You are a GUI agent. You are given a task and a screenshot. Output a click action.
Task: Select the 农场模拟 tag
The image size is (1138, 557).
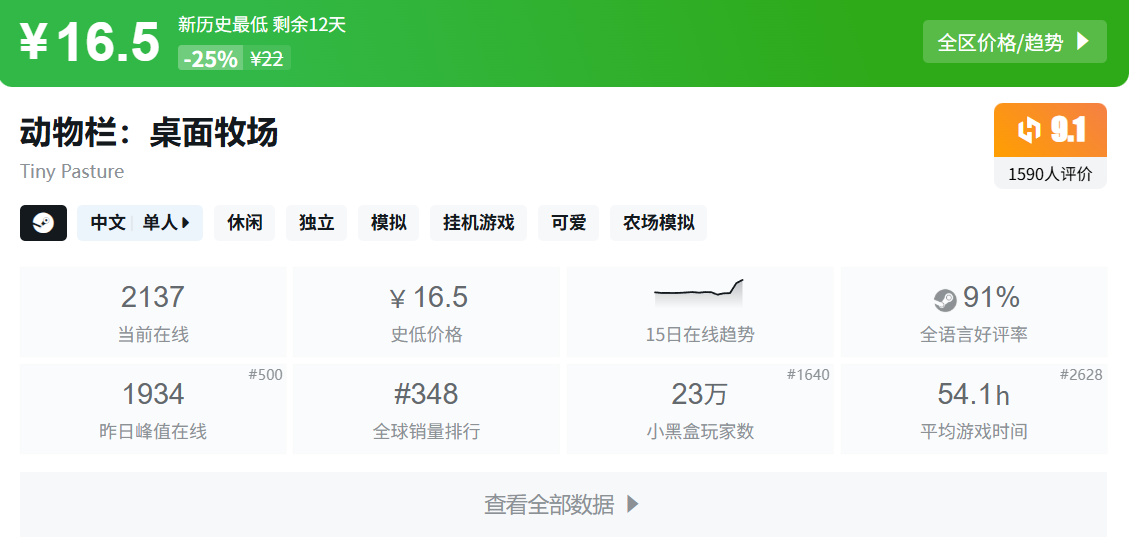[x=658, y=223]
